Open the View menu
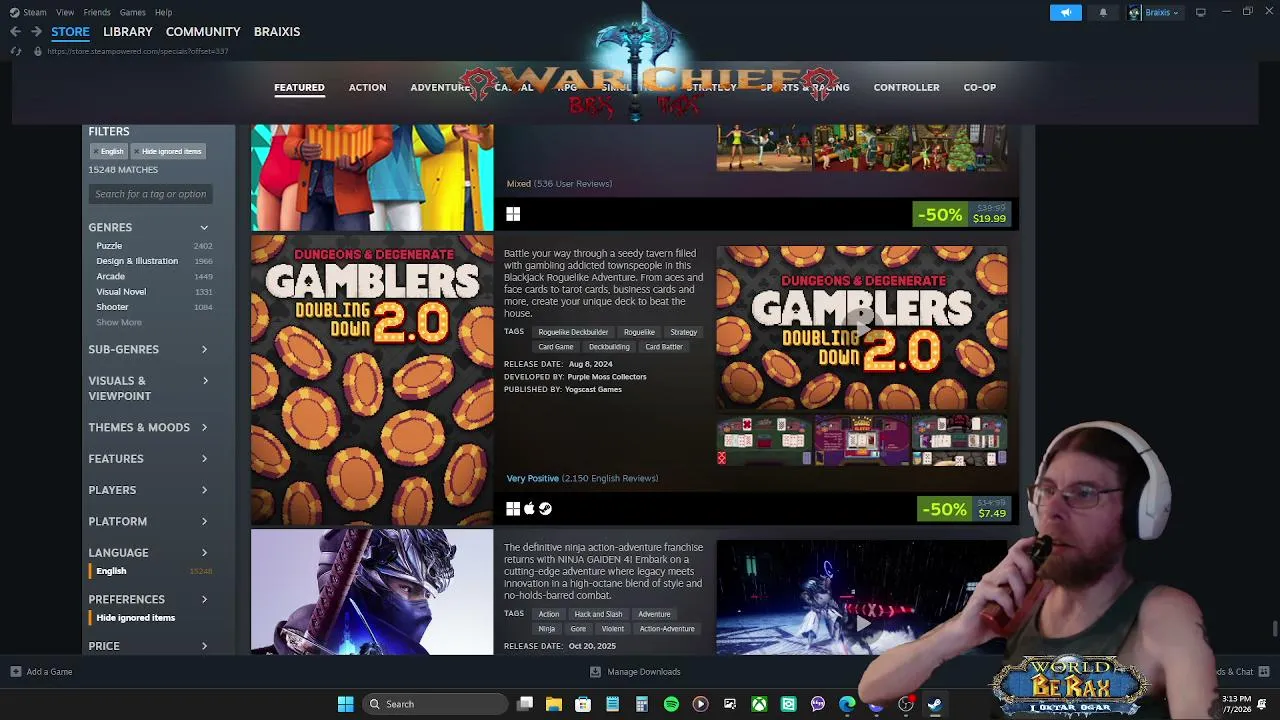Image resolution: width=1280 pixels, height=720 pixels. [65, 12]
